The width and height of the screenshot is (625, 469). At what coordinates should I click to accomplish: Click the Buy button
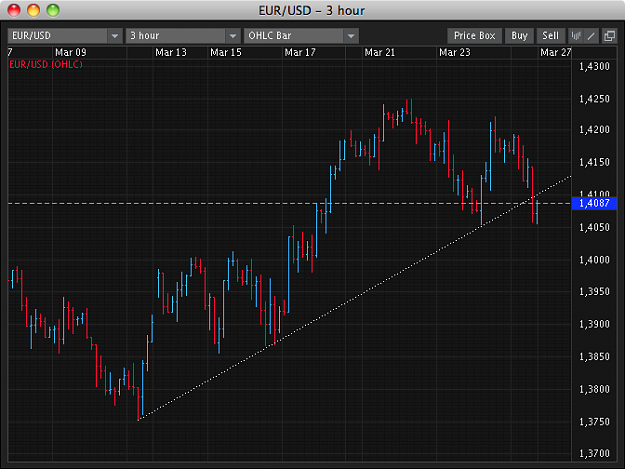point(519,36)
